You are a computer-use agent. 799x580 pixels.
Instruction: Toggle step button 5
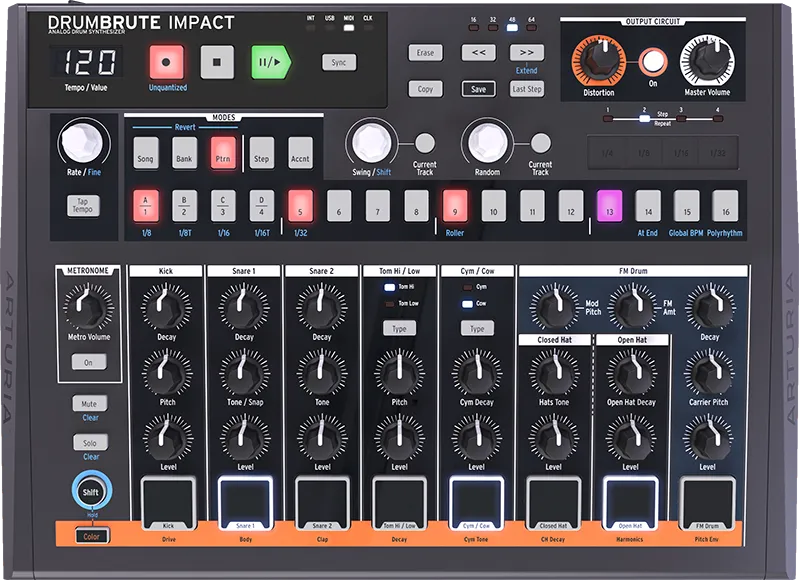click(300, 206)
